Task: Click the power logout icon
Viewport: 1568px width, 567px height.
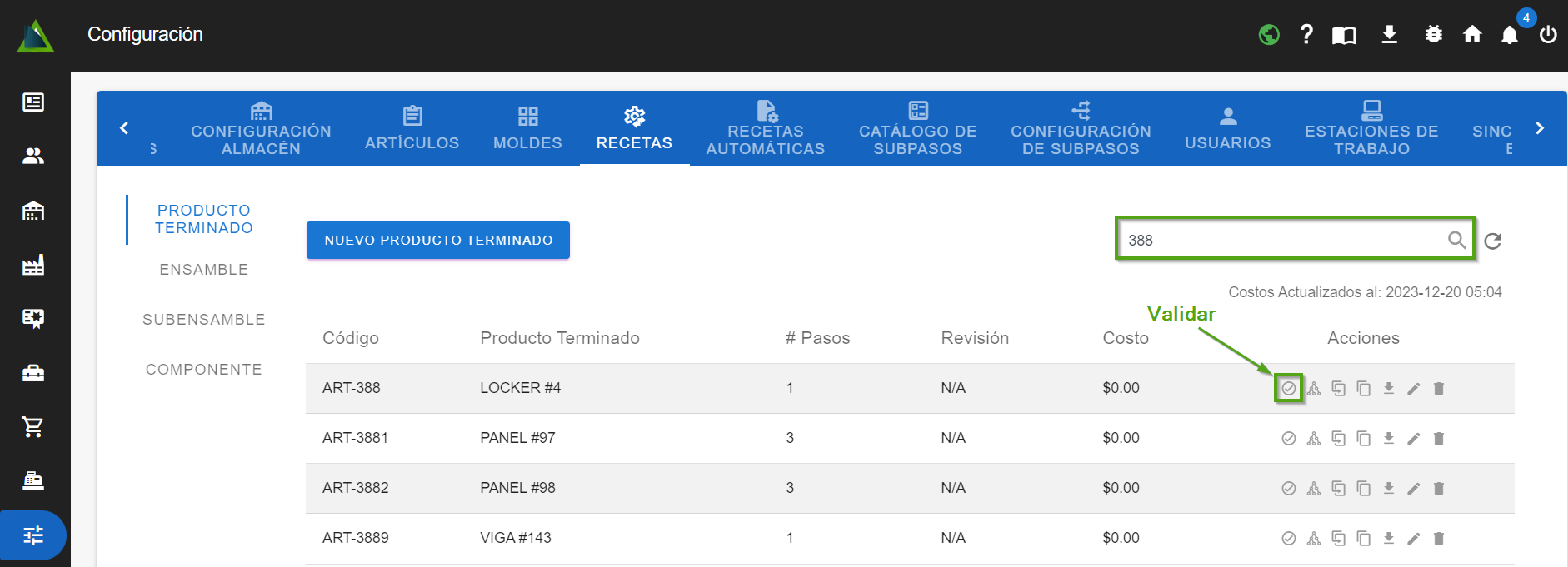Action: click(1548, 35)
